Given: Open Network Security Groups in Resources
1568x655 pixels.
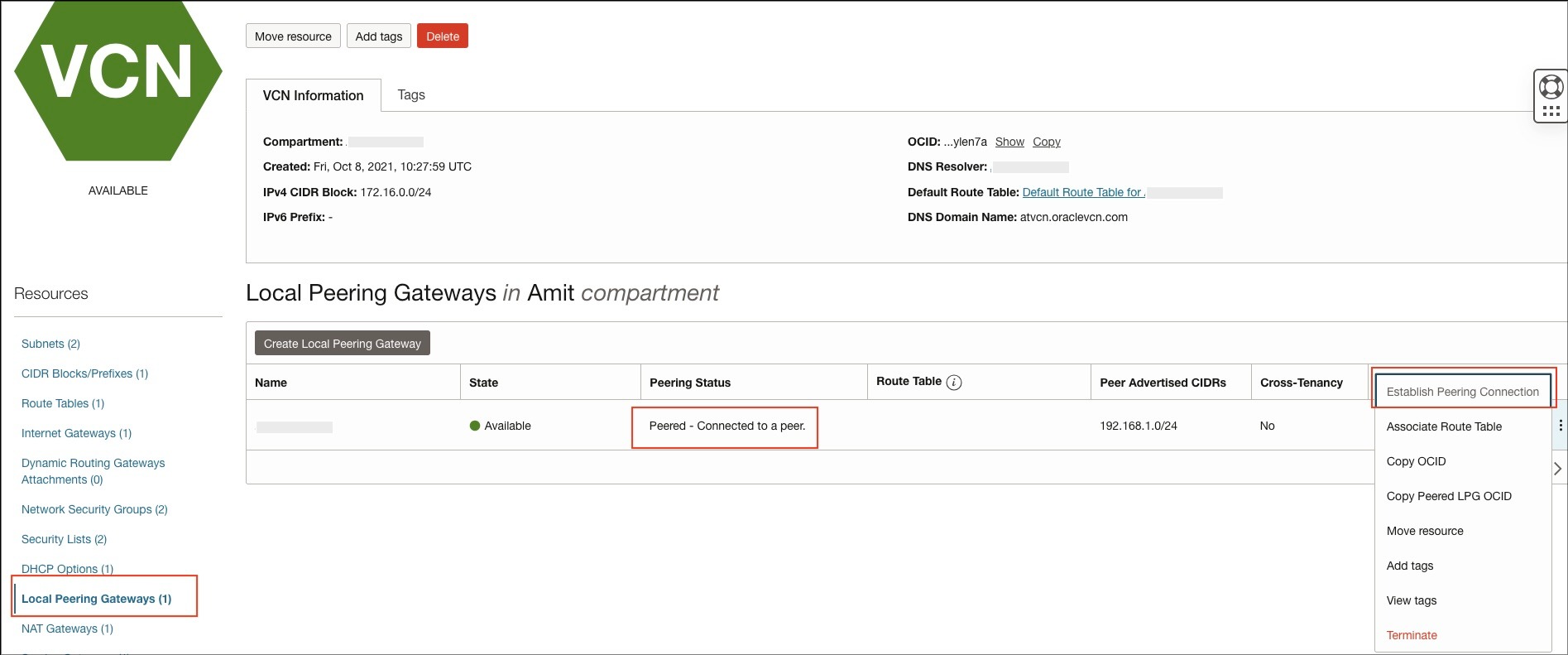Looking at the screenshot, I should click(x=94, y=509).
